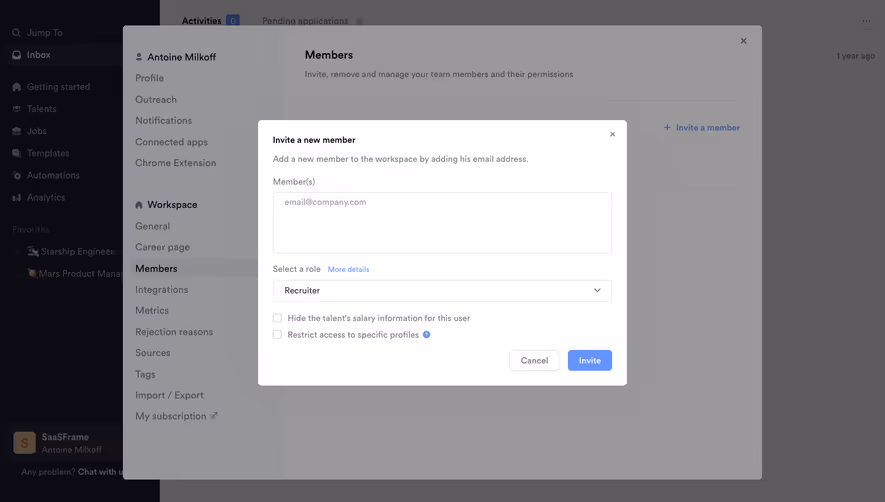Viewport: 885px width, 502px height.
Task: Click the Inbox icon in sidebar
Action: [x=16, y=55]
